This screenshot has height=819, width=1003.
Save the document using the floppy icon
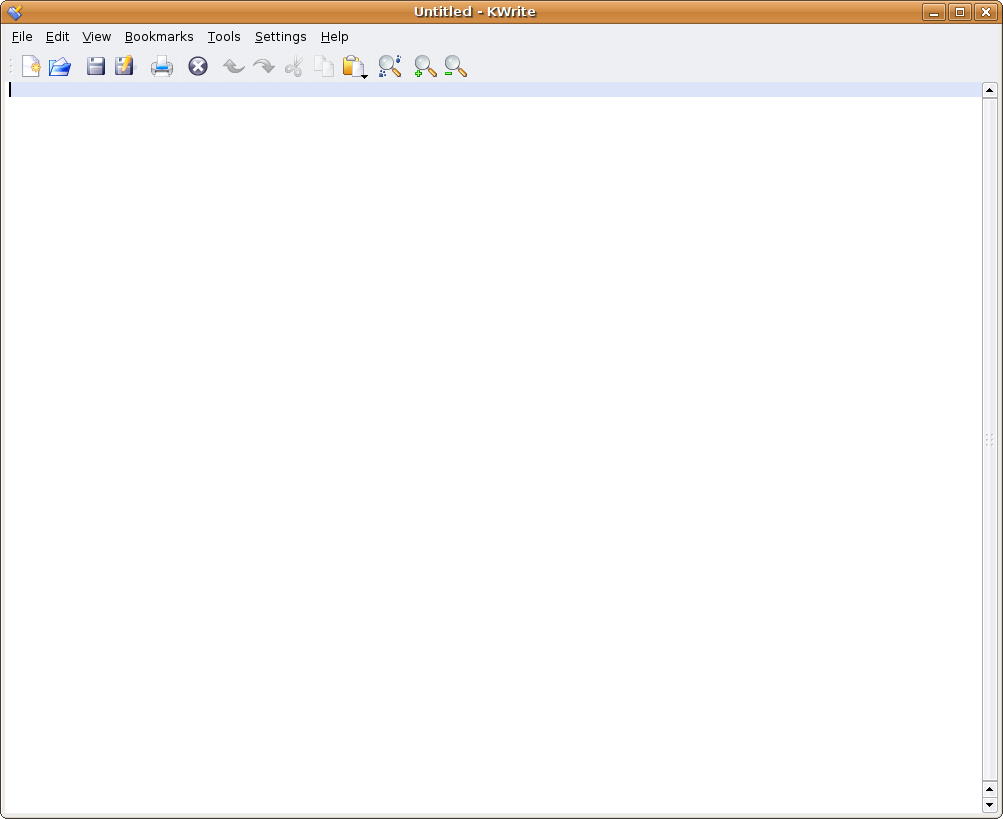96,67
